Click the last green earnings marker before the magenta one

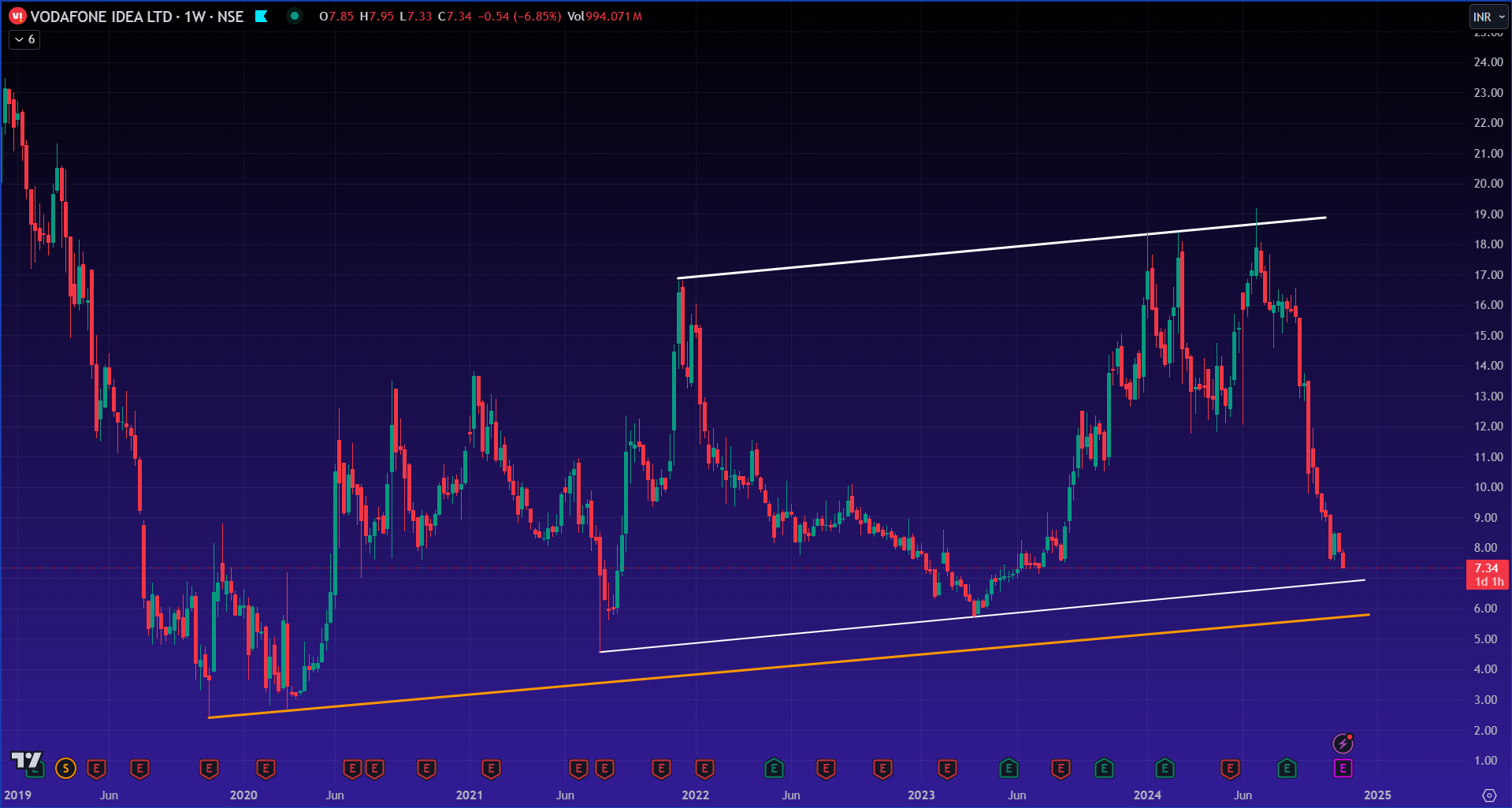(1287, 769)
